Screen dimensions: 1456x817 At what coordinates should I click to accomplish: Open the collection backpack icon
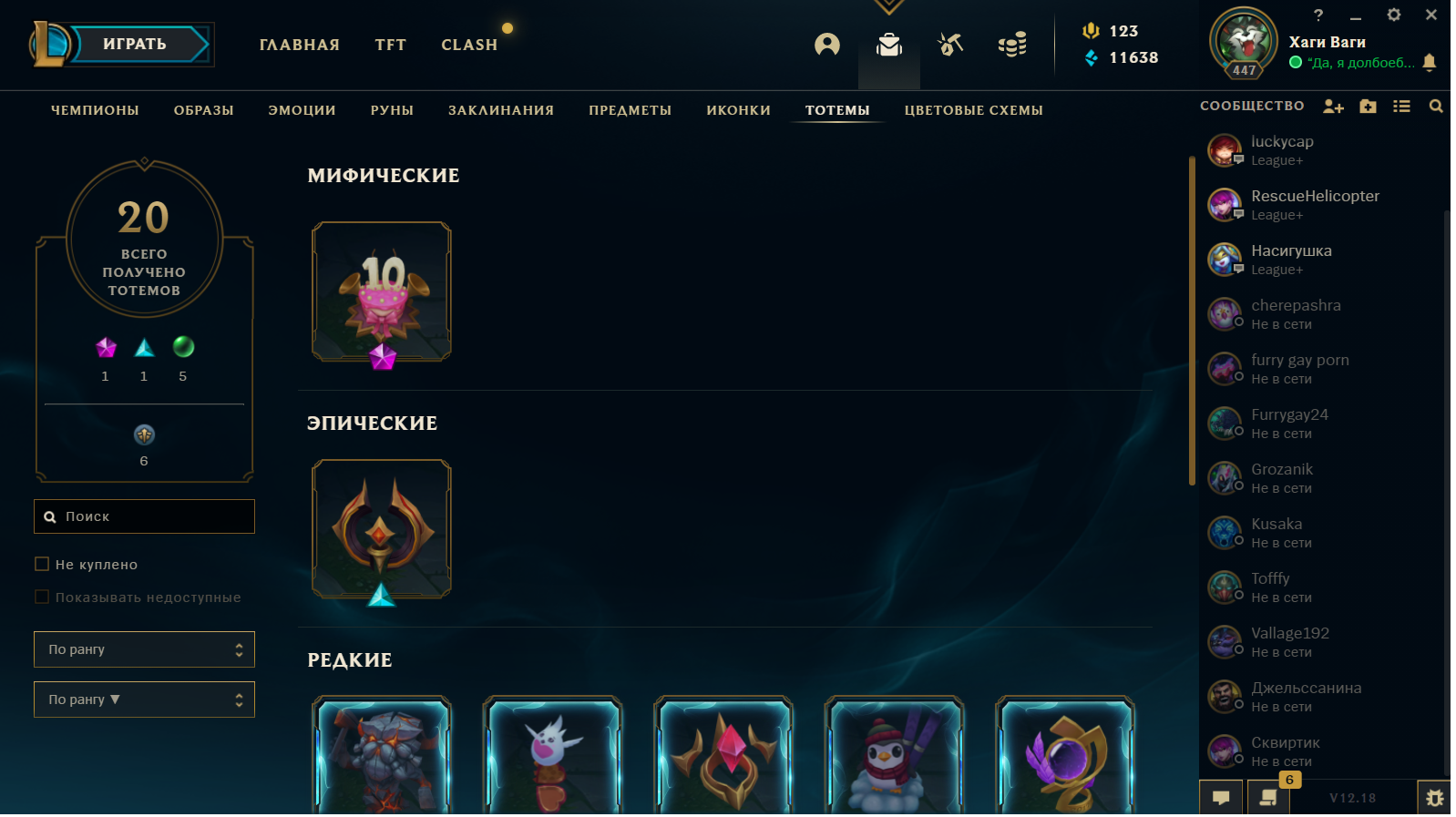click(889, 45)
